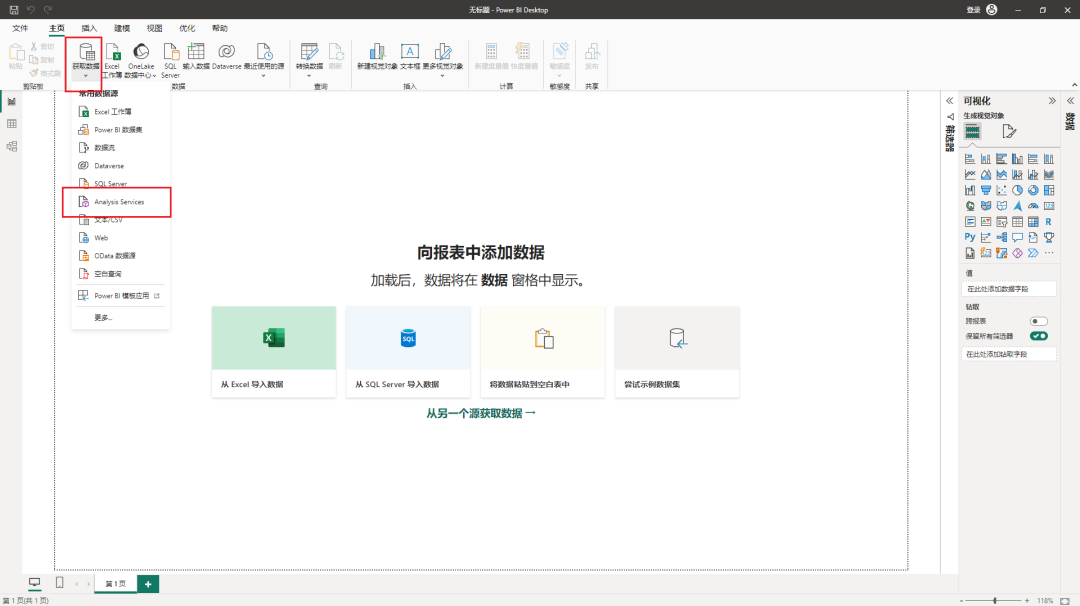Open the OneLake 数据中心 ribbon button
This screenshot has height=606, width=1080.
click(x=141, y=60)
